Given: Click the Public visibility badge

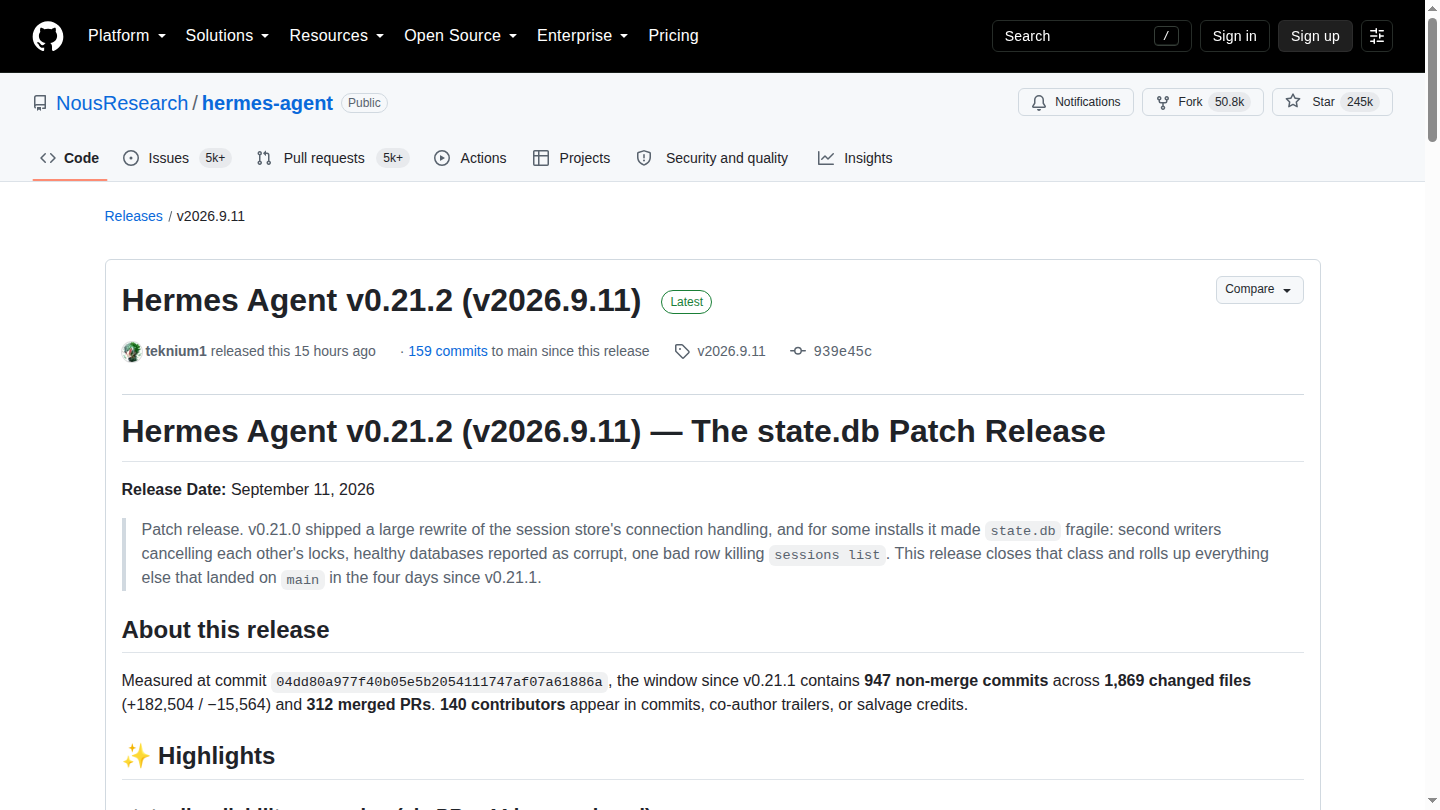Looking at the screenshot, I should click(x=364, y=103).
